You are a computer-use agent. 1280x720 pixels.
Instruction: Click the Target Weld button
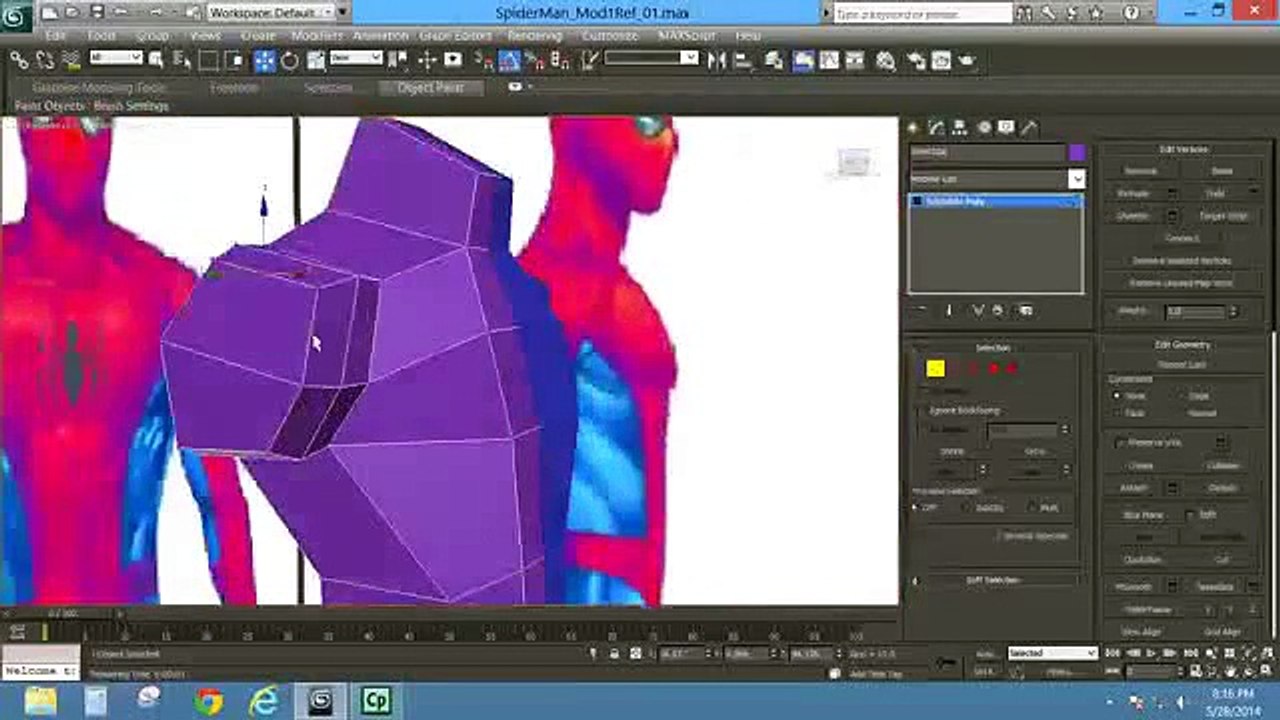click(1222, 216)
